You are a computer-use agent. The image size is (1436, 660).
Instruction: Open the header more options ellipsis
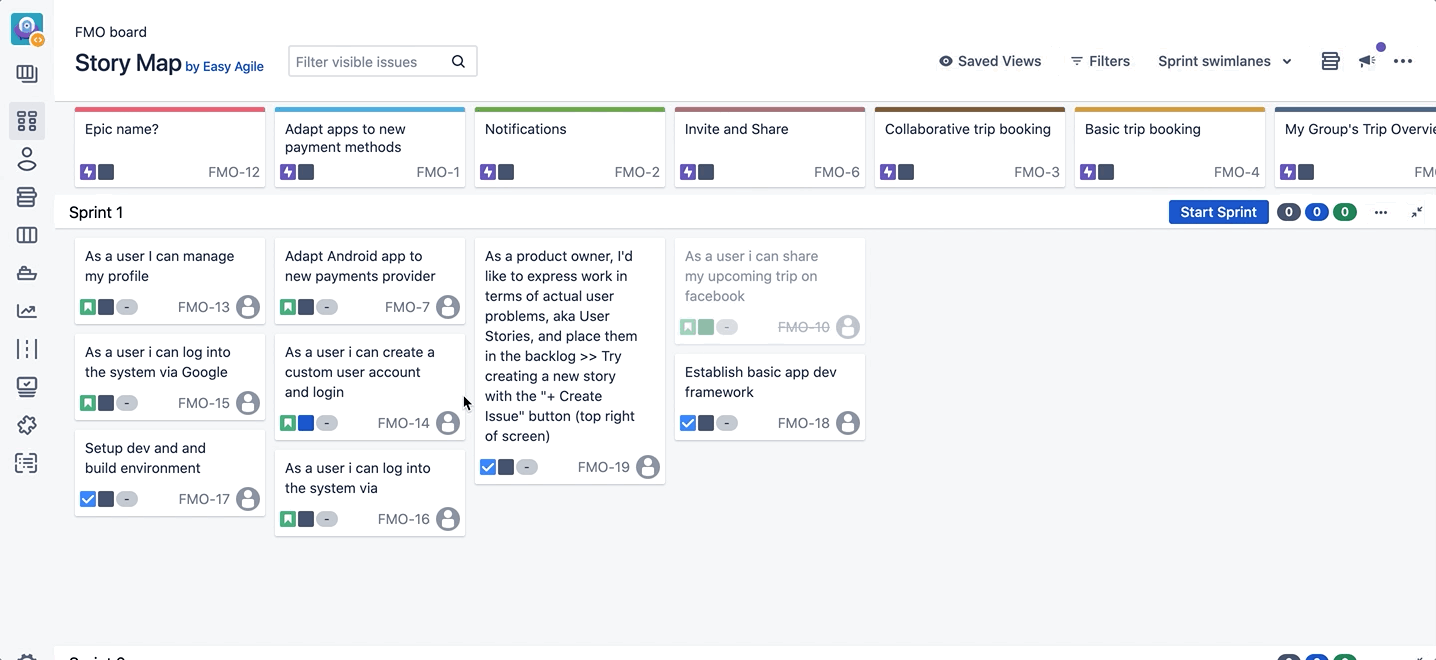[1403, 61]
